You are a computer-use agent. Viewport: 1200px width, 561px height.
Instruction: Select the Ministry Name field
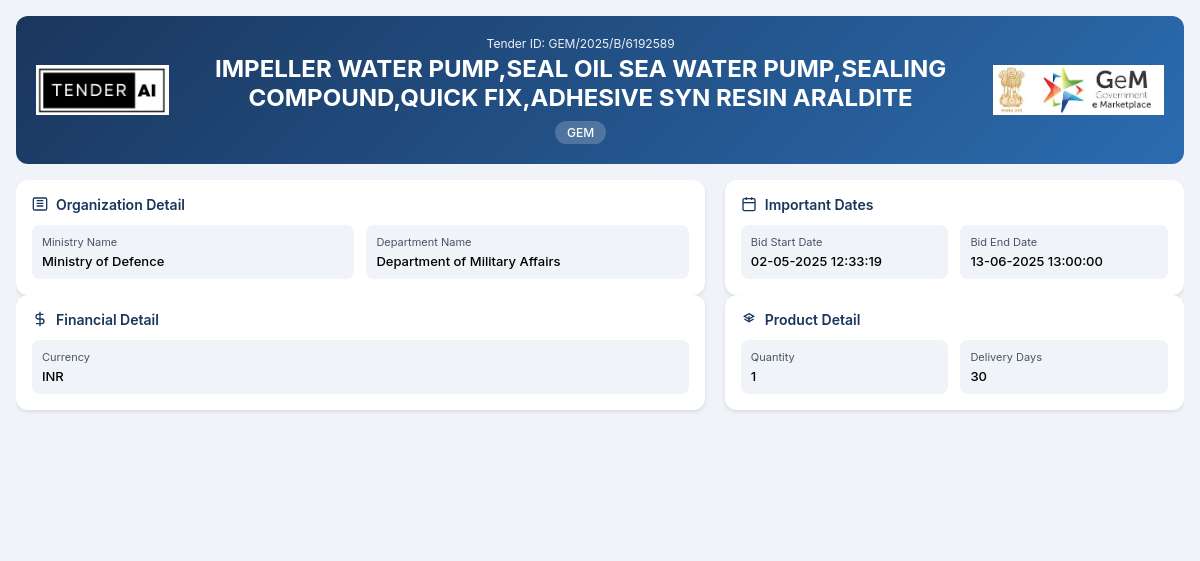pos(193,252)
